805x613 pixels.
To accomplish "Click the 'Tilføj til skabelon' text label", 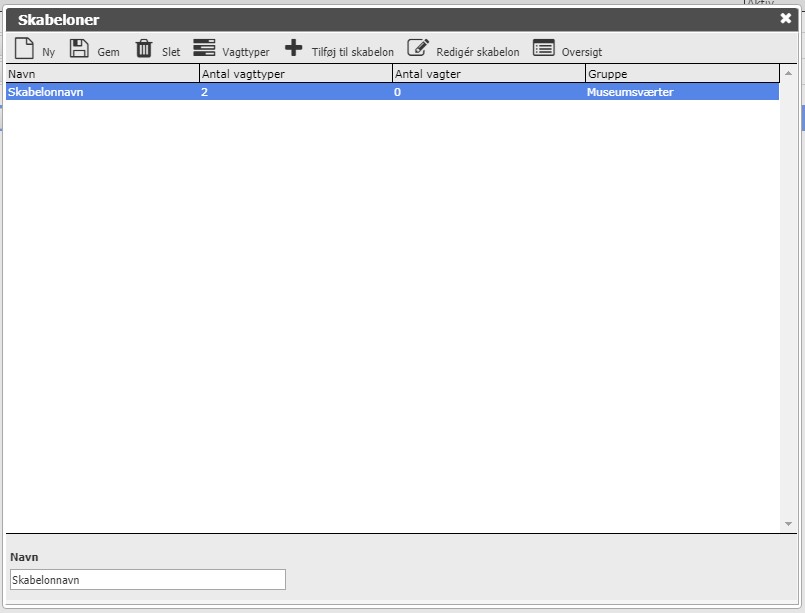I will click(x=352, y=52).
